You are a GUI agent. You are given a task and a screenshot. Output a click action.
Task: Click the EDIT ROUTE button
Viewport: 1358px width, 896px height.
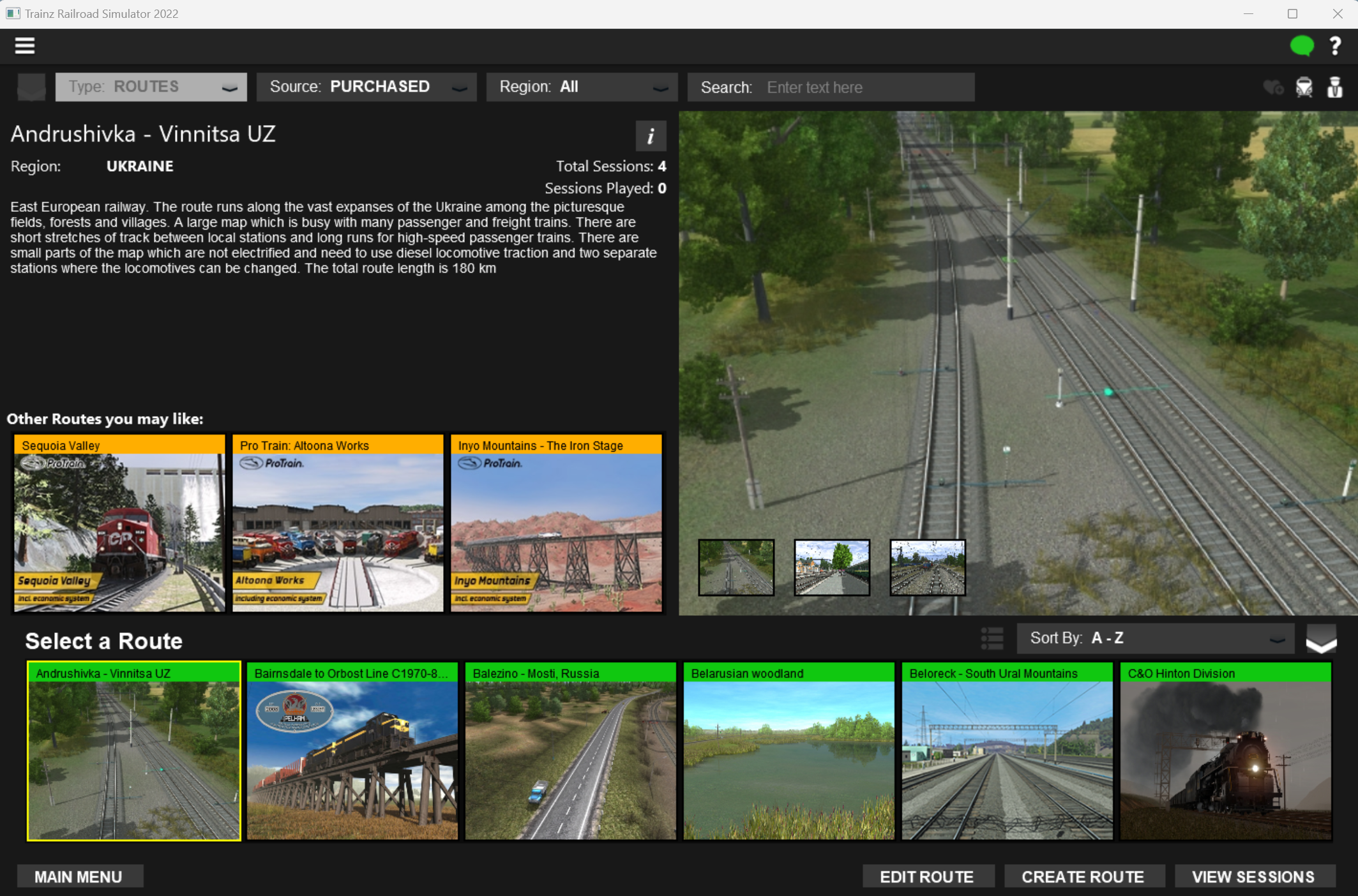pos(927,876)
